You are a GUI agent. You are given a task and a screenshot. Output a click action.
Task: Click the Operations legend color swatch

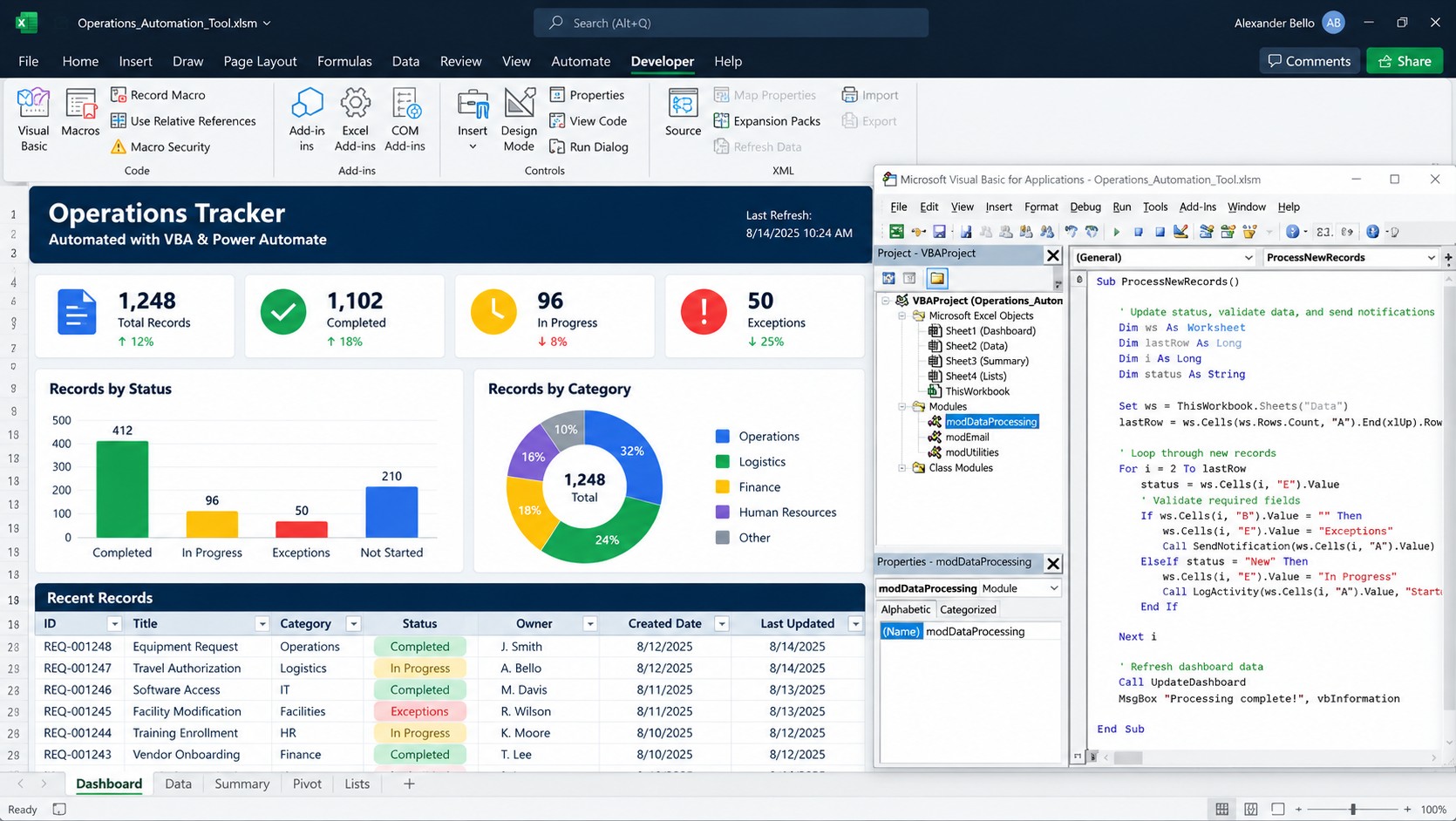(x=722, y=436)
